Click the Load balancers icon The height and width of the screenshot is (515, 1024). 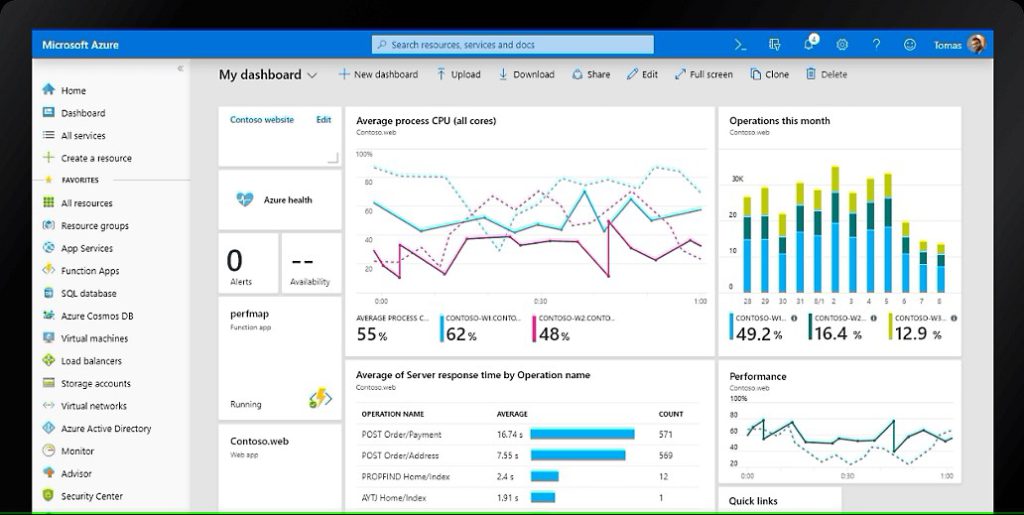coord(48,360)
